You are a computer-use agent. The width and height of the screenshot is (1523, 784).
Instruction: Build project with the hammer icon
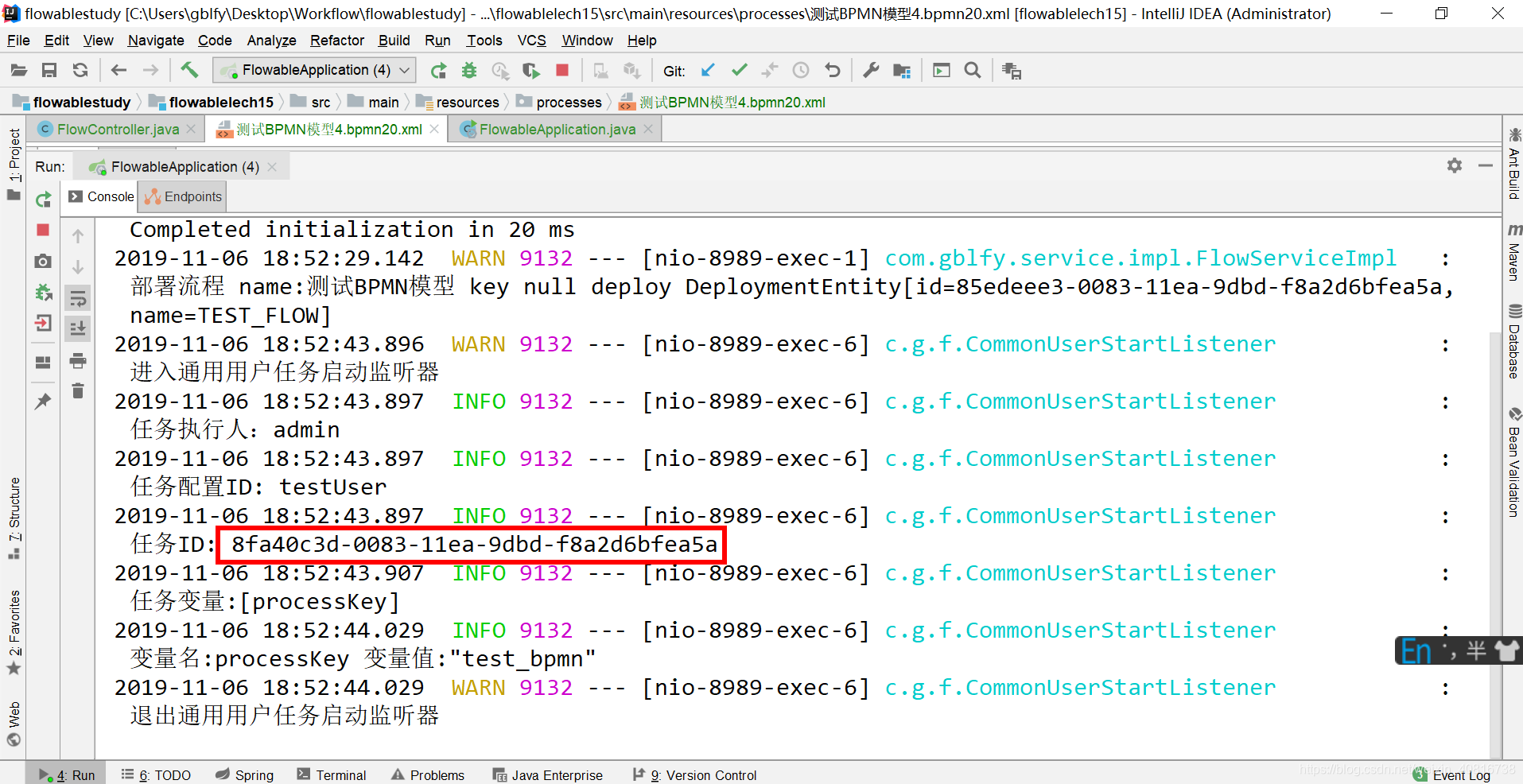click(189, 70)
